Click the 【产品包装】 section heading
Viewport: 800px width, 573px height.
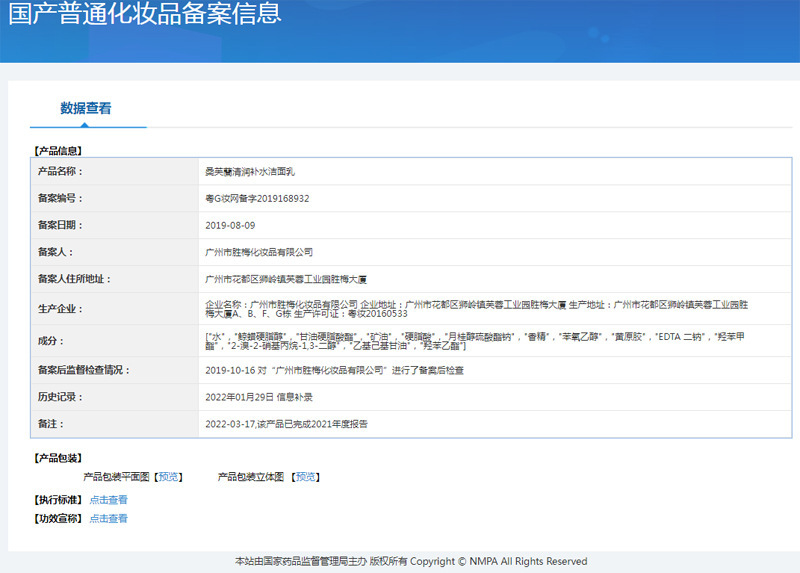[x=58, y=458]
